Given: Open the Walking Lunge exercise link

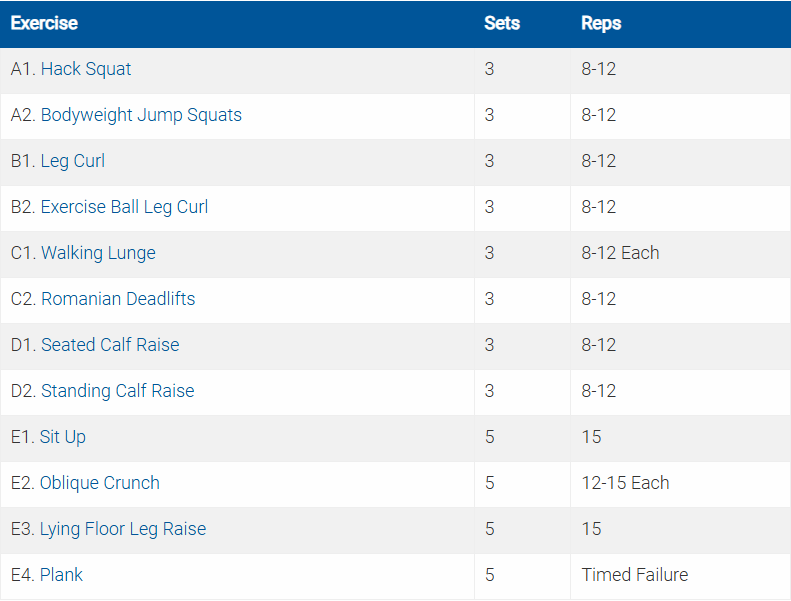Looking at the screenshot, I should point(98,254).
